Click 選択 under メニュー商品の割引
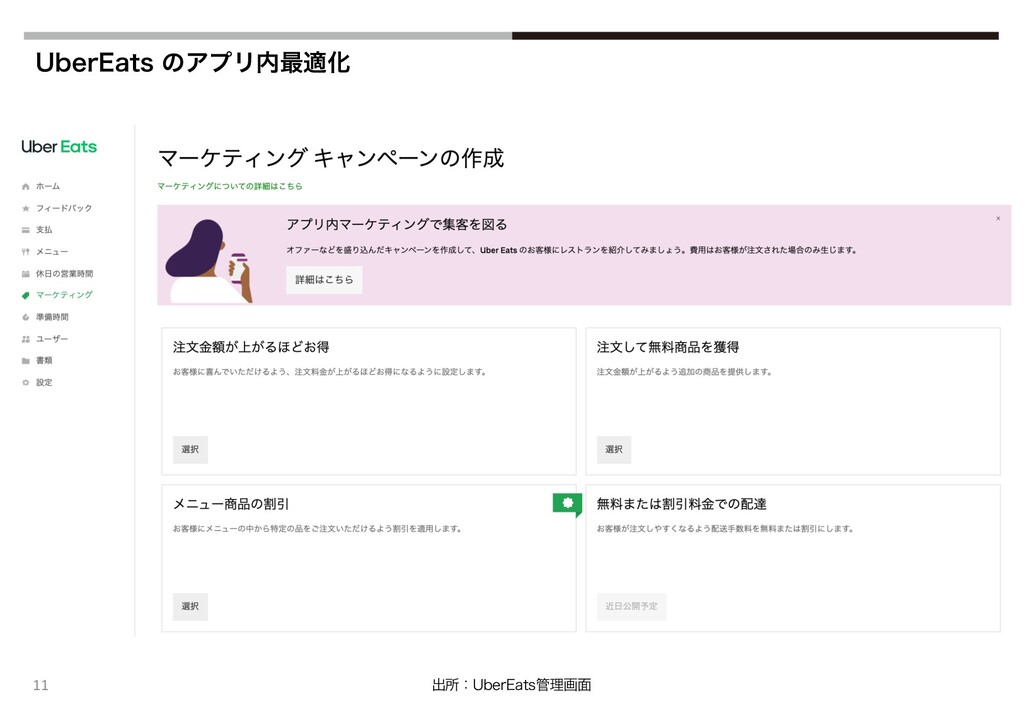Viewport: 1024px width, 709px height. click(x=190, y=607)
